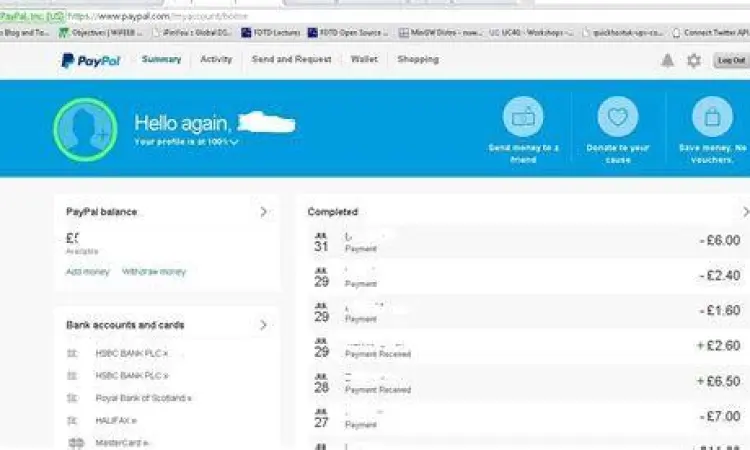Click the Withdraw money link
This screenshot has height=450, width=750.
[x=154, y=272]
